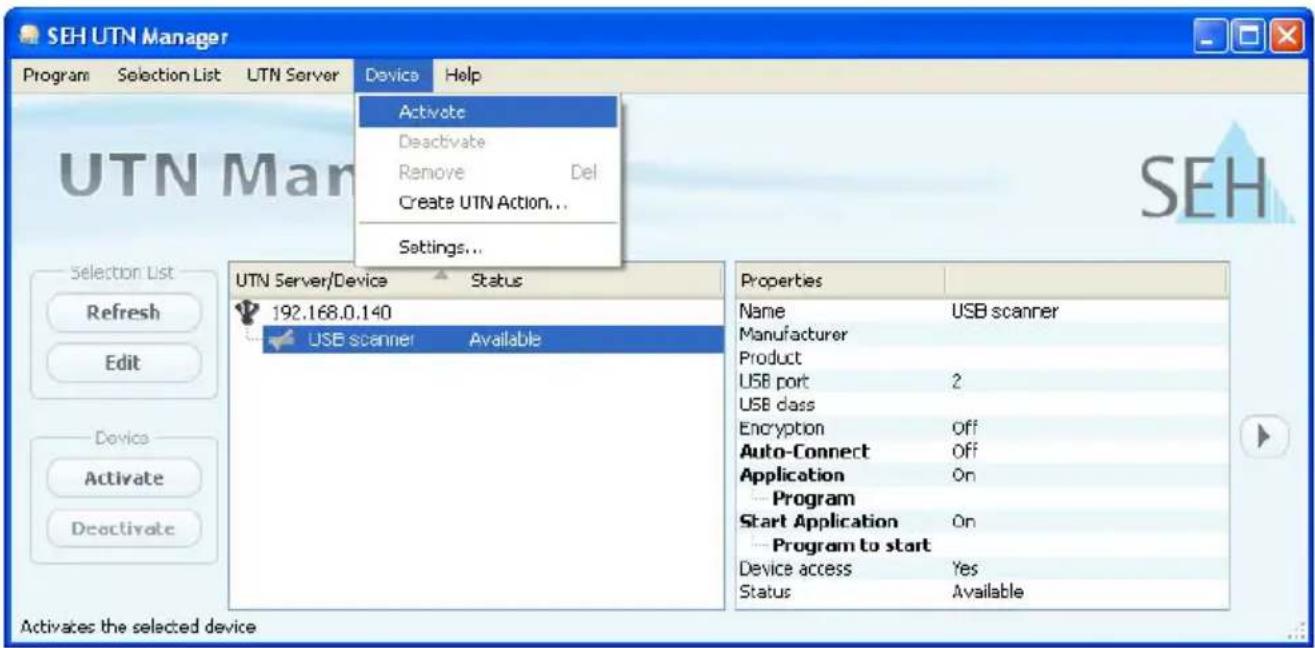Image resolution: width=1315 pixels, height=648 pixels.
Task: Click the USB scanner value in Properties
Action: tap(1004, 311)
